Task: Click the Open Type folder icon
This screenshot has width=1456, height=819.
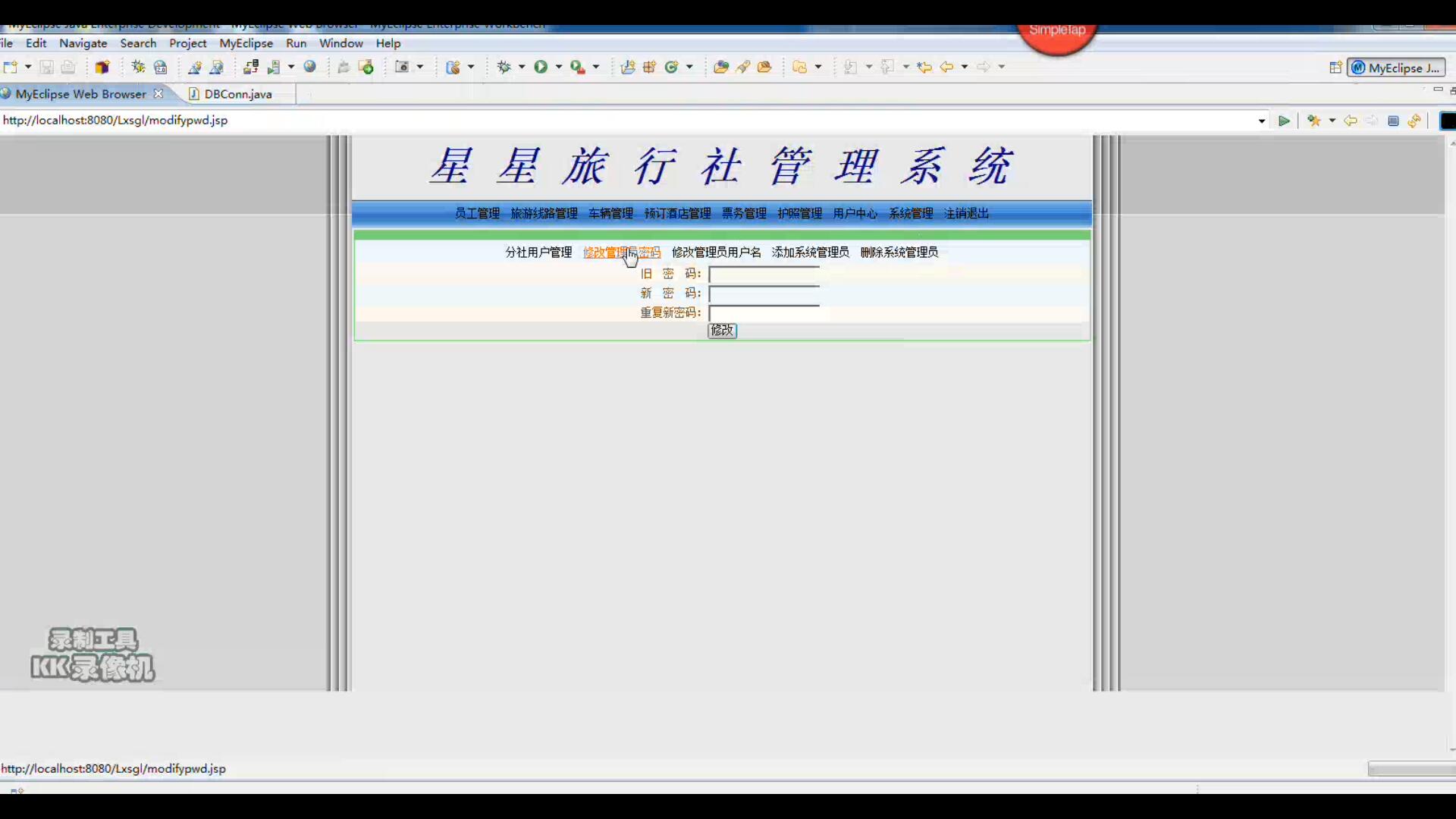Action: click(x=721, y=67)
